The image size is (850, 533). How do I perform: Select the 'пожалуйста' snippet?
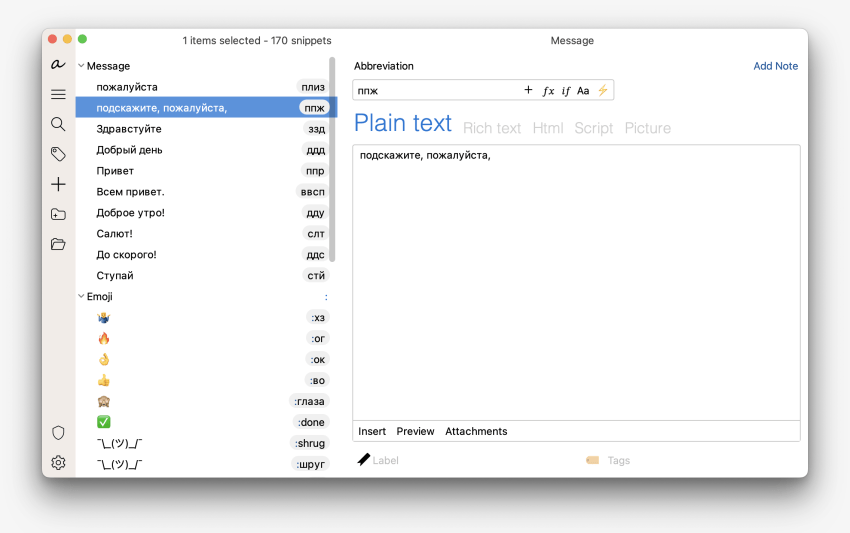tap(206, 87)
